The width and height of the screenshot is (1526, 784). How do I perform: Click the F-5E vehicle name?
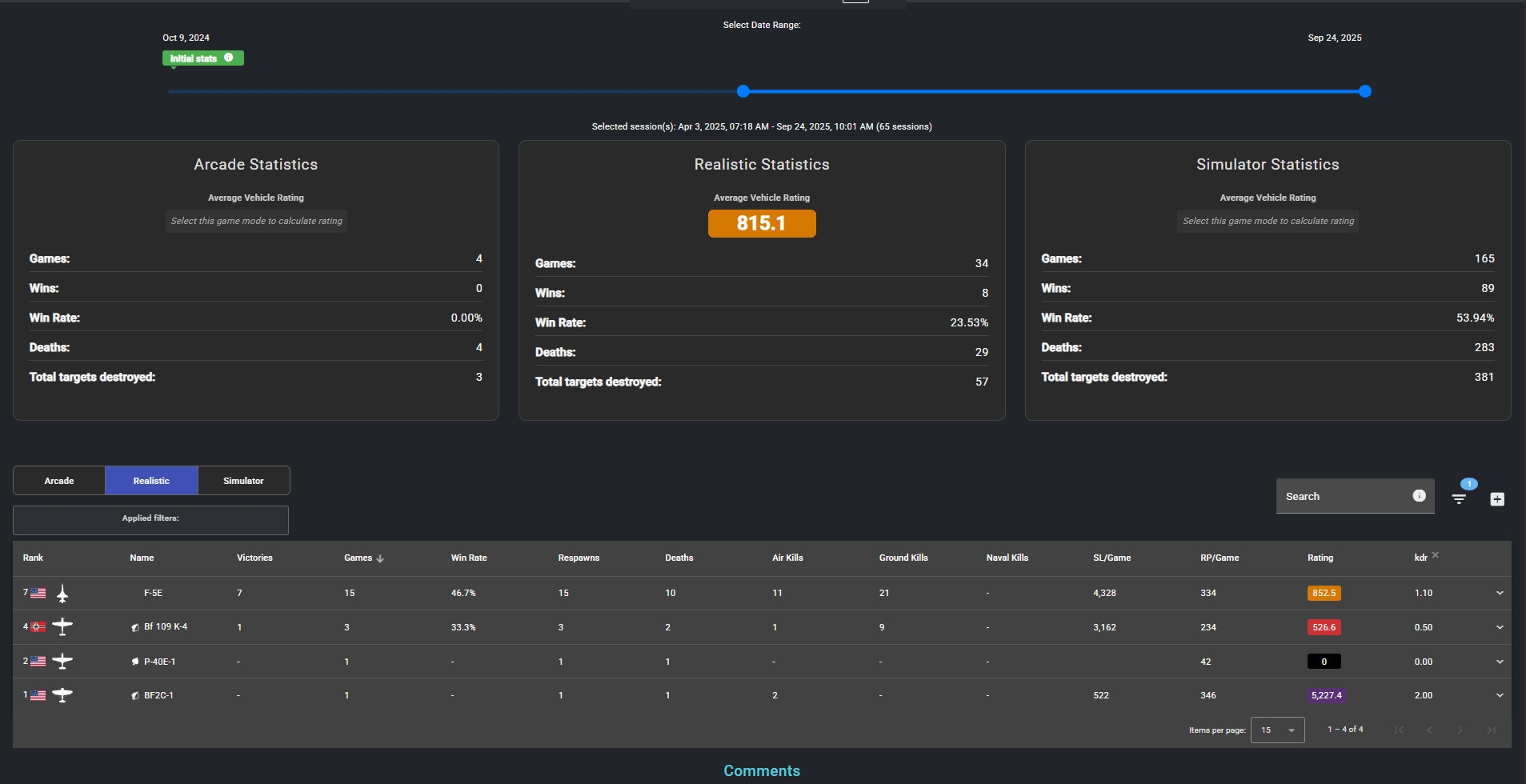pos(153,593)
